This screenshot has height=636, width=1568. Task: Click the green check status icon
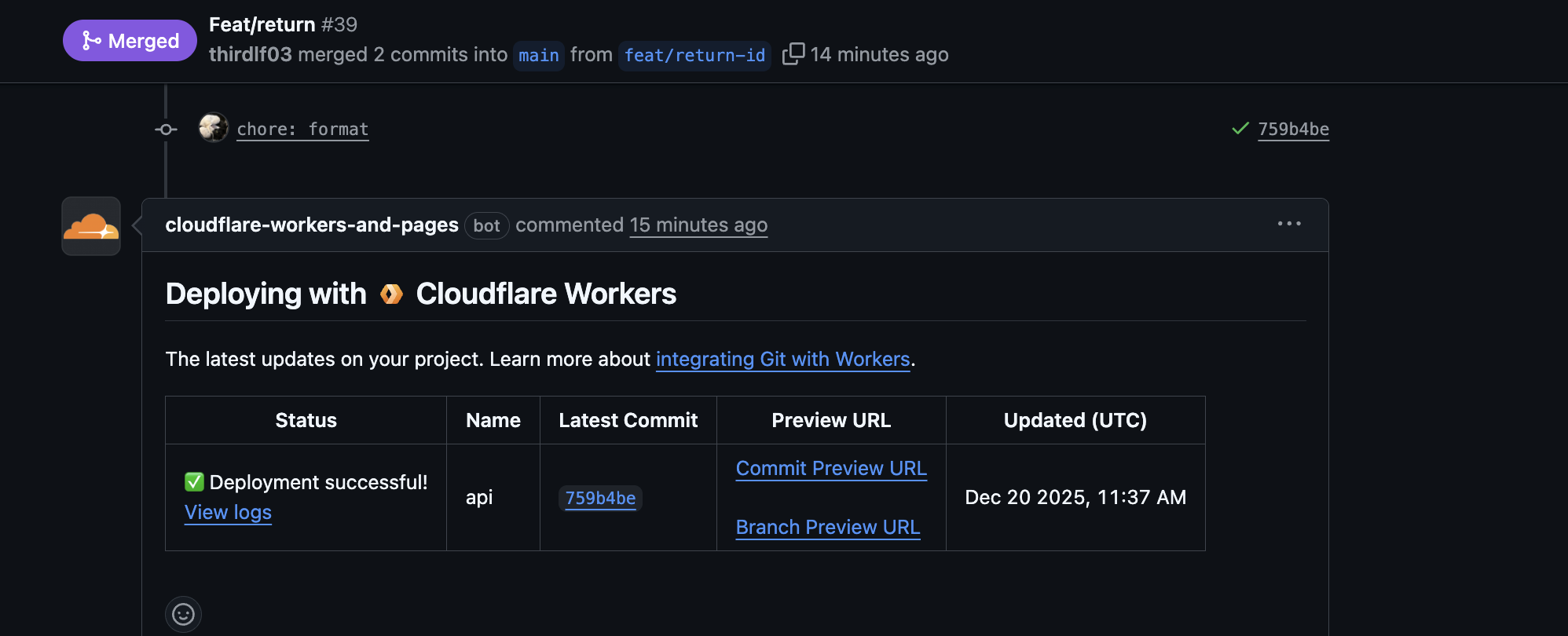coord(1240,129)
